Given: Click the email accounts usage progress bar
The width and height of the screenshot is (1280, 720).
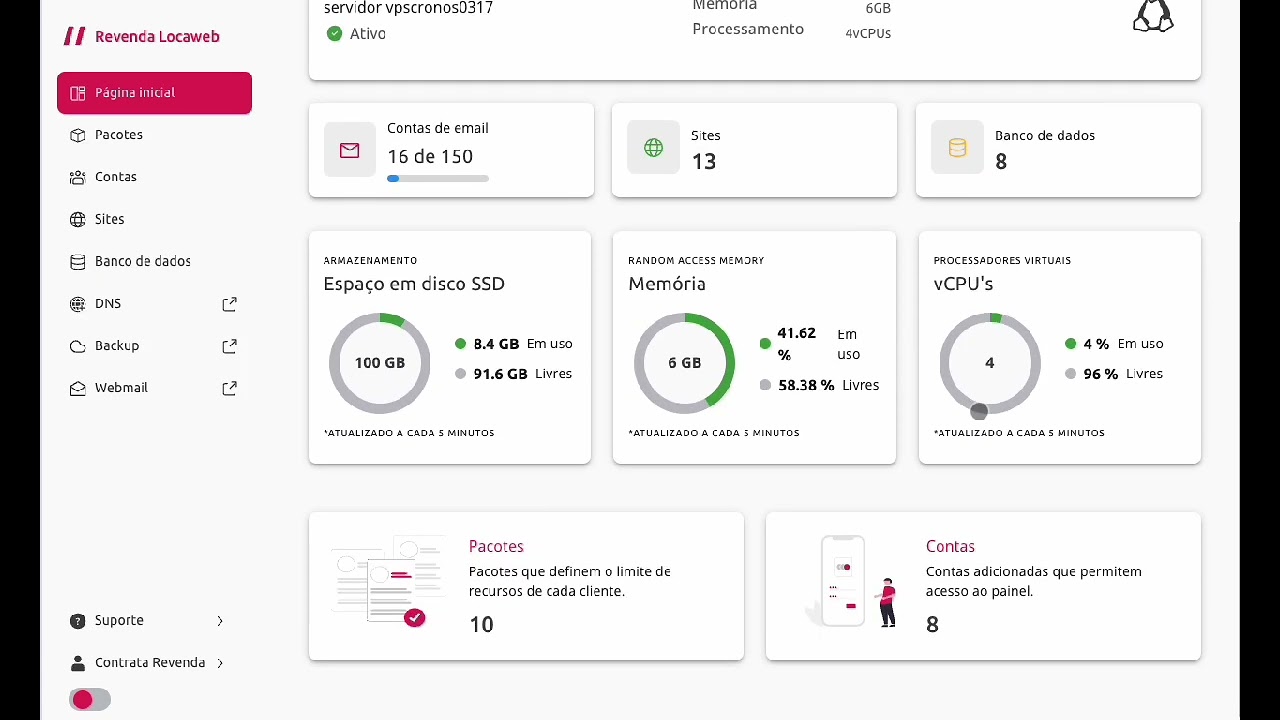Looking at the screenshot, I should (438, 179).
